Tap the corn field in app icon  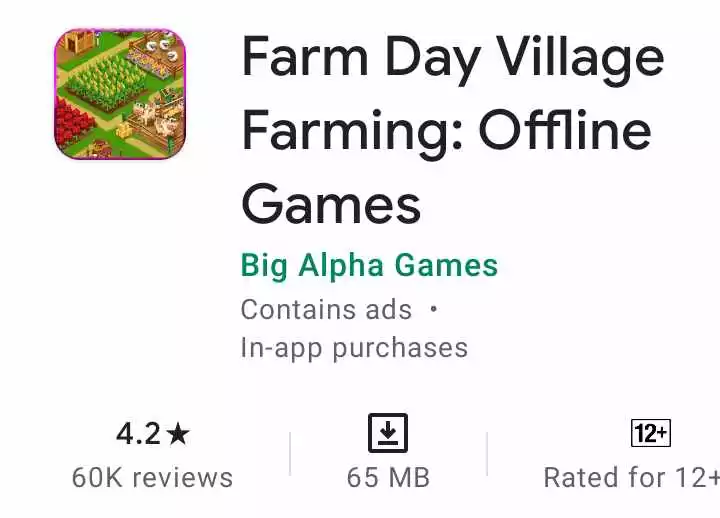coord(105,85)
